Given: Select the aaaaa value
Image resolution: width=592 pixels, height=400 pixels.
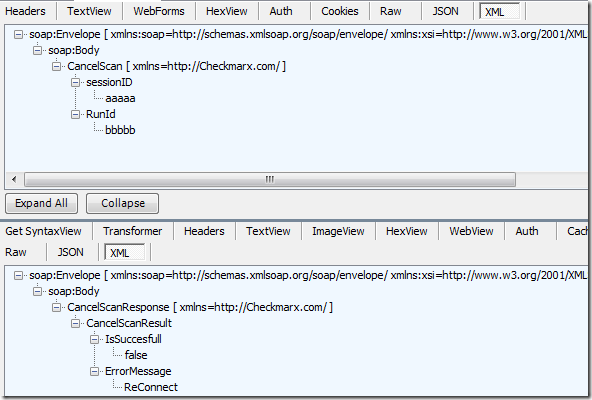Looking at the screenshot, I should tap(120, 99).
